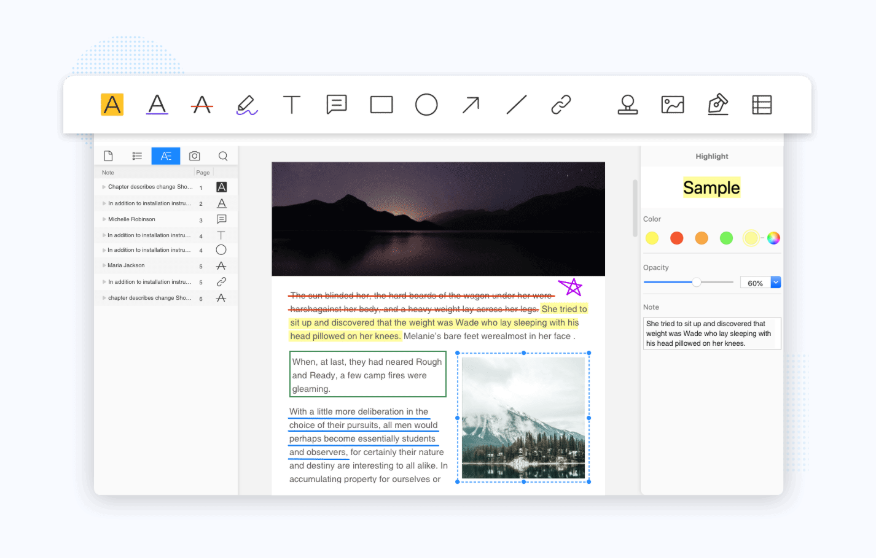Switch to the page thumbnails sidebar tab
The image size is (876, 558).
(x=108, y=156)
